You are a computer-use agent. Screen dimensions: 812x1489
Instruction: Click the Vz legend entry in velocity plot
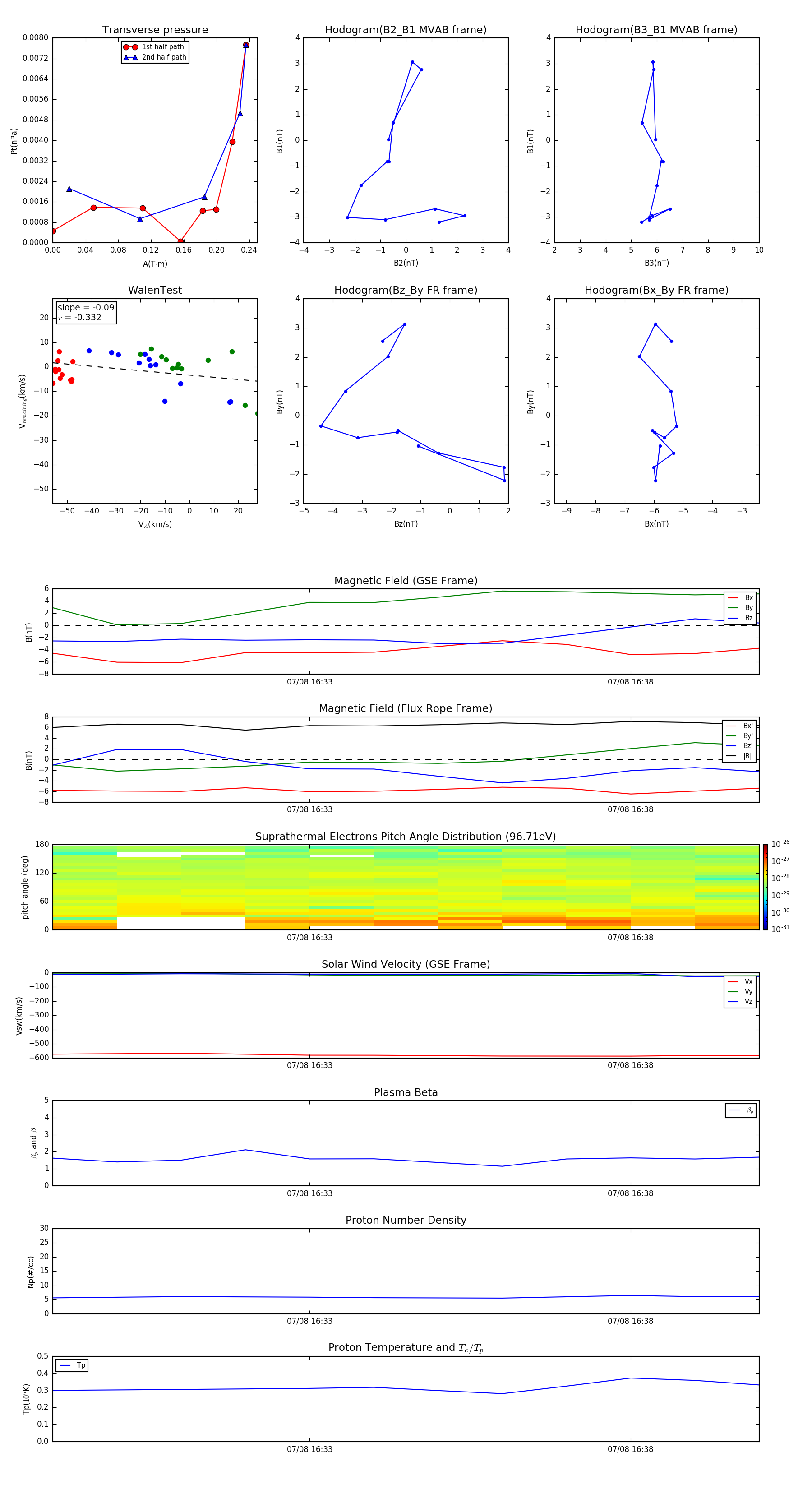[x=740, y=1002]
